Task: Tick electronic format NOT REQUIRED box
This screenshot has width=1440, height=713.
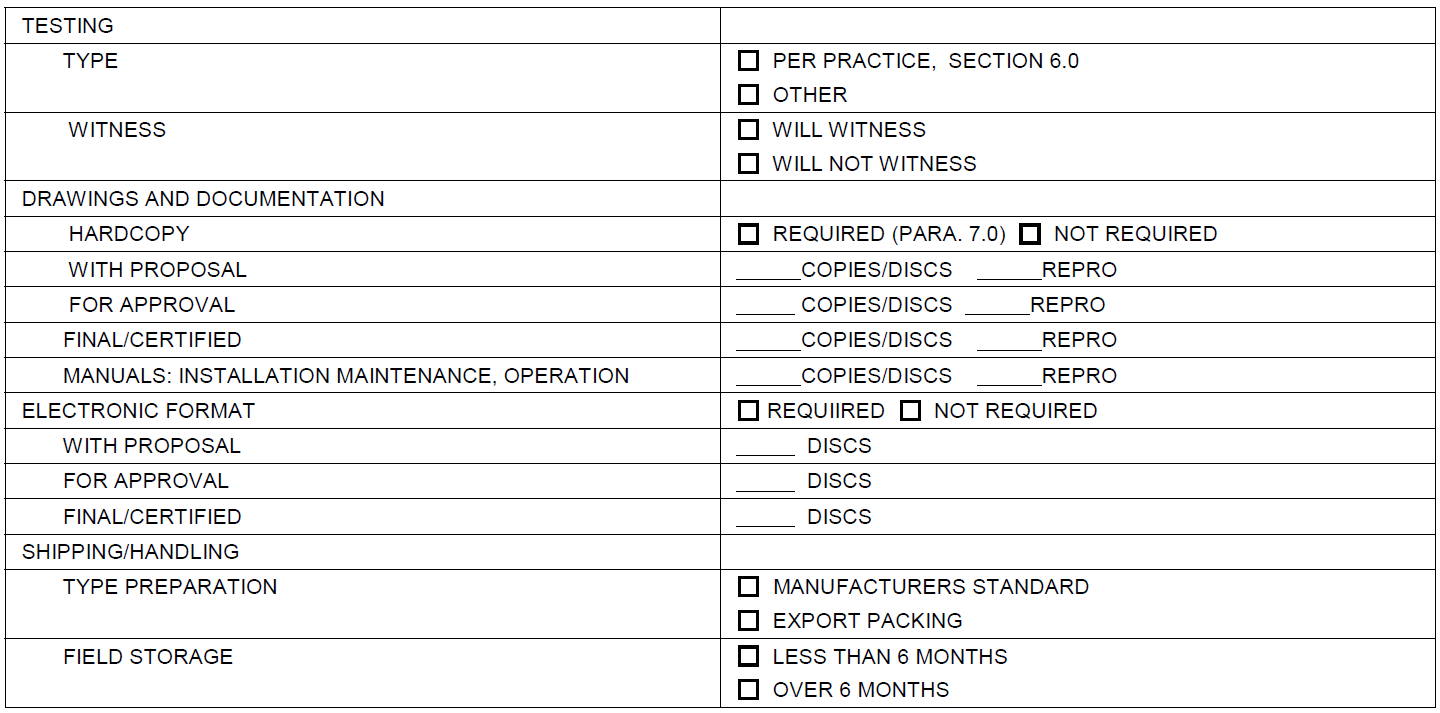Action: click(910, 411)
